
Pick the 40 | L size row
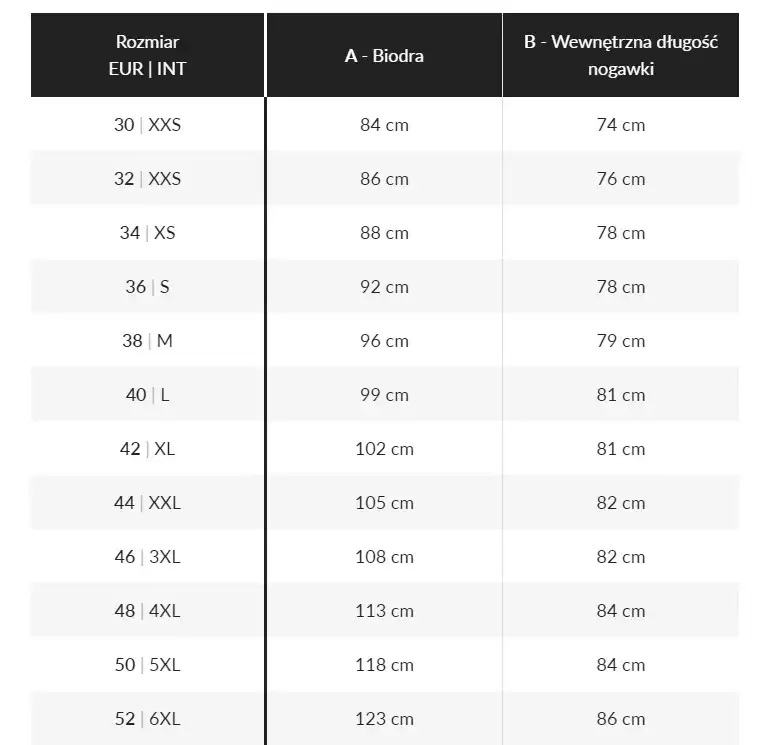coord(147,395)
